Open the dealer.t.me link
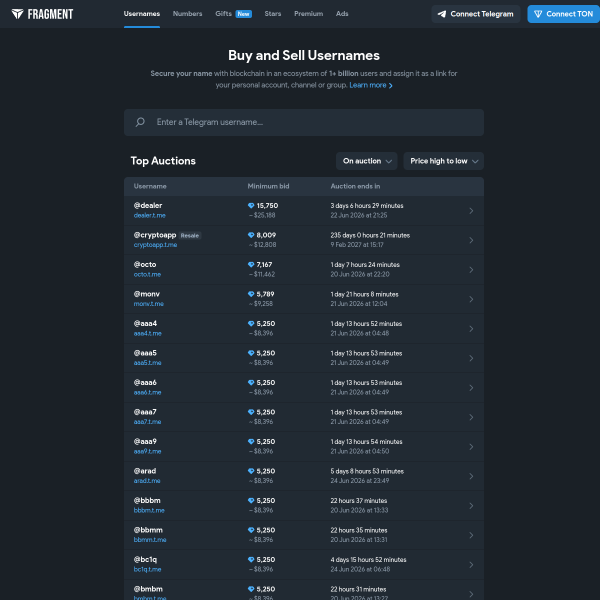This screenshot has width=600, height=600. [x=150, y=215]
